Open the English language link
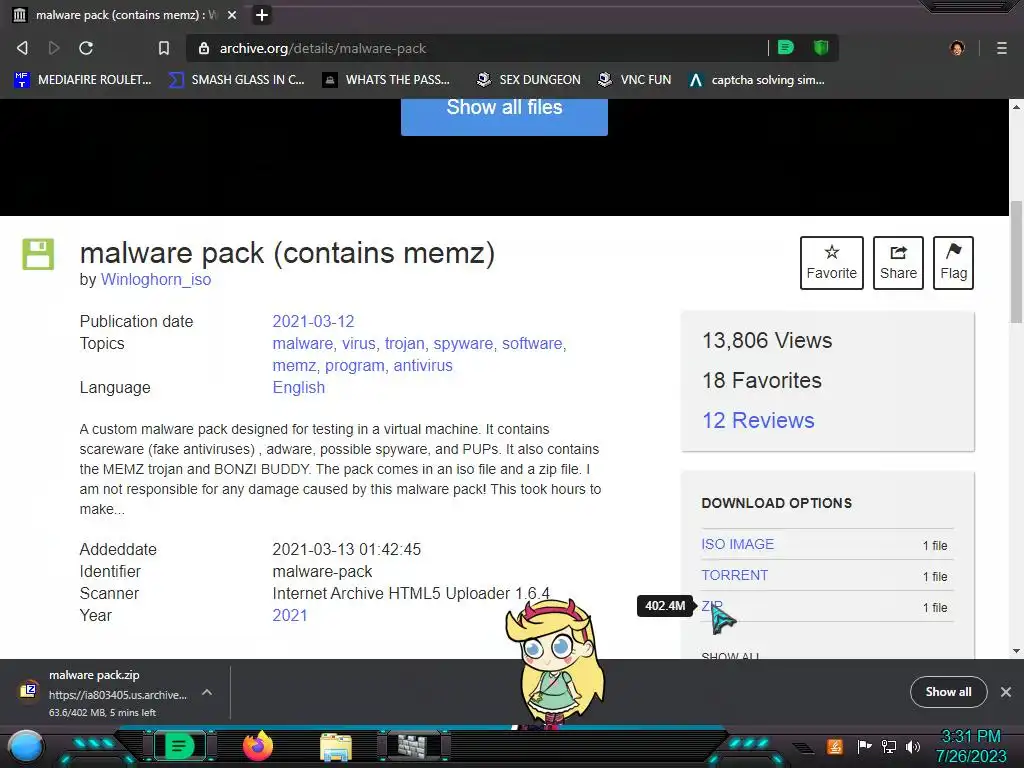The height and width of the screenshot is (768, 1024). point(298,388)
